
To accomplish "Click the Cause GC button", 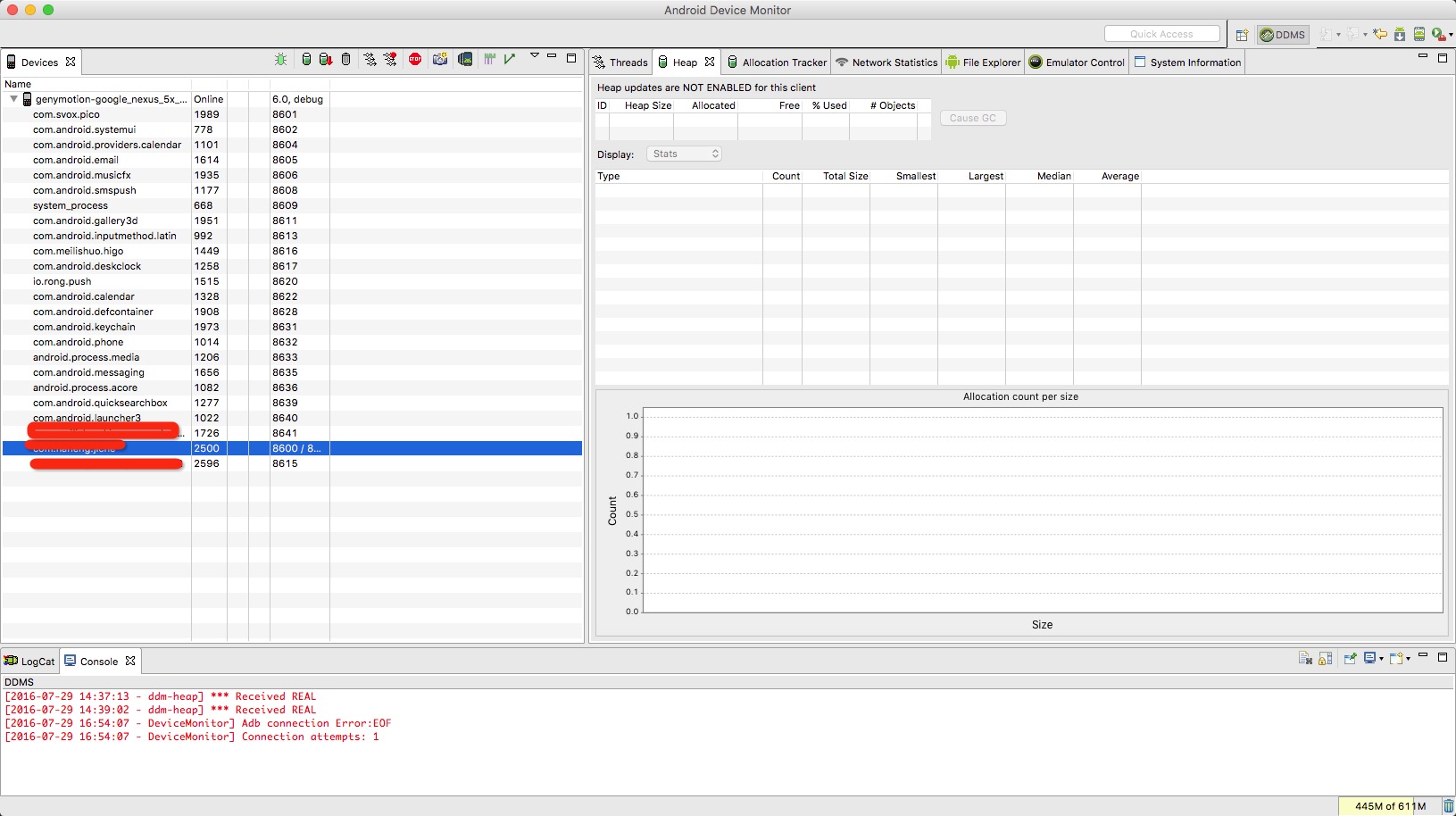I will pos(973,118).
